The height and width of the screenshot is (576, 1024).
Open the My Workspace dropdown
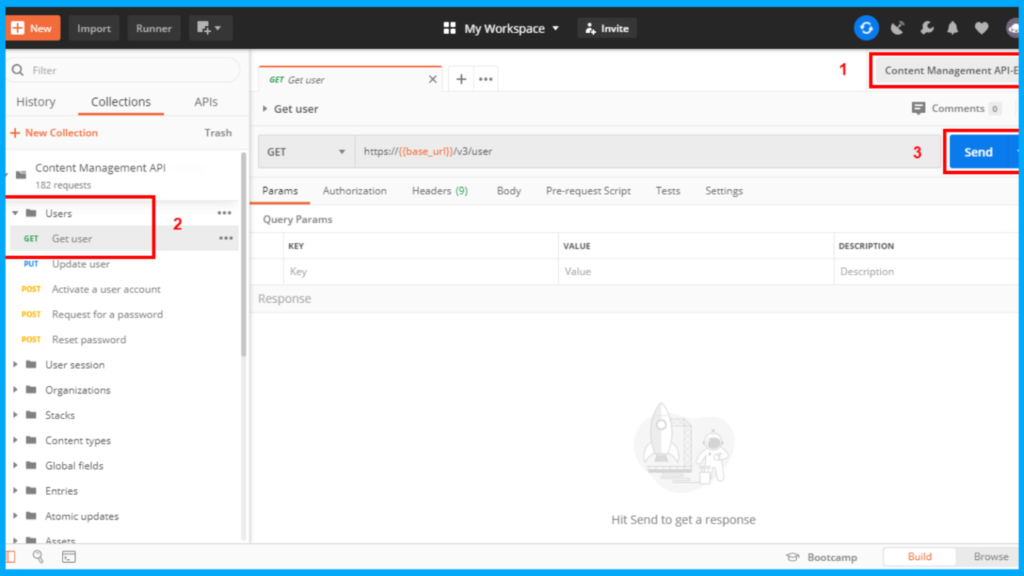pos(502,28)
